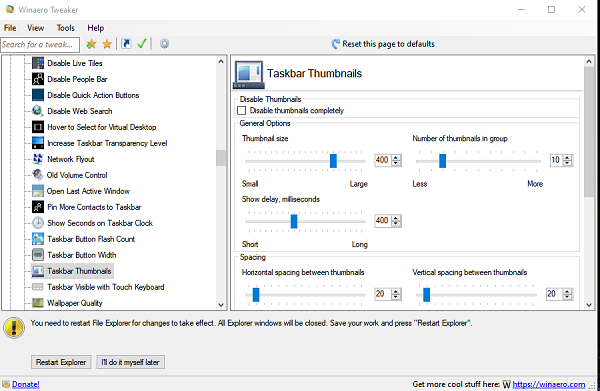Click the yellow exclamation warning icon
The height and width of the screenshot is (391, 600).
[x=14, y=328]
